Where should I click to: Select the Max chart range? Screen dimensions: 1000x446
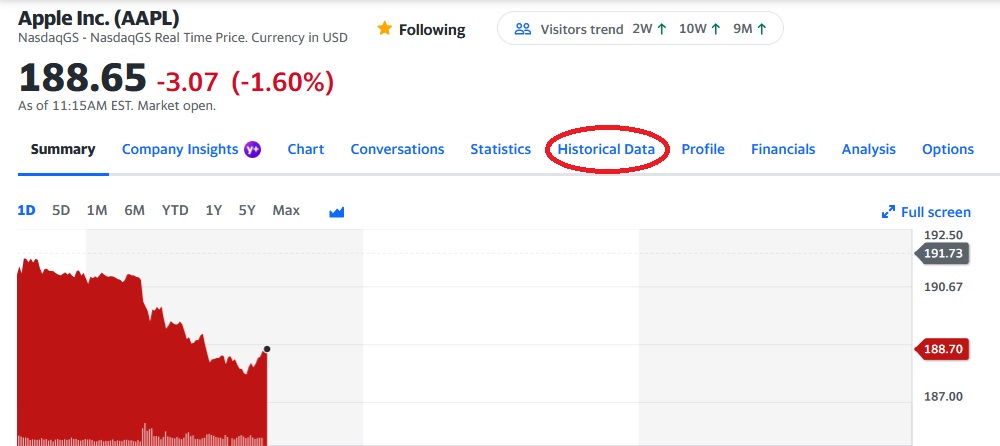click(286, 210)
